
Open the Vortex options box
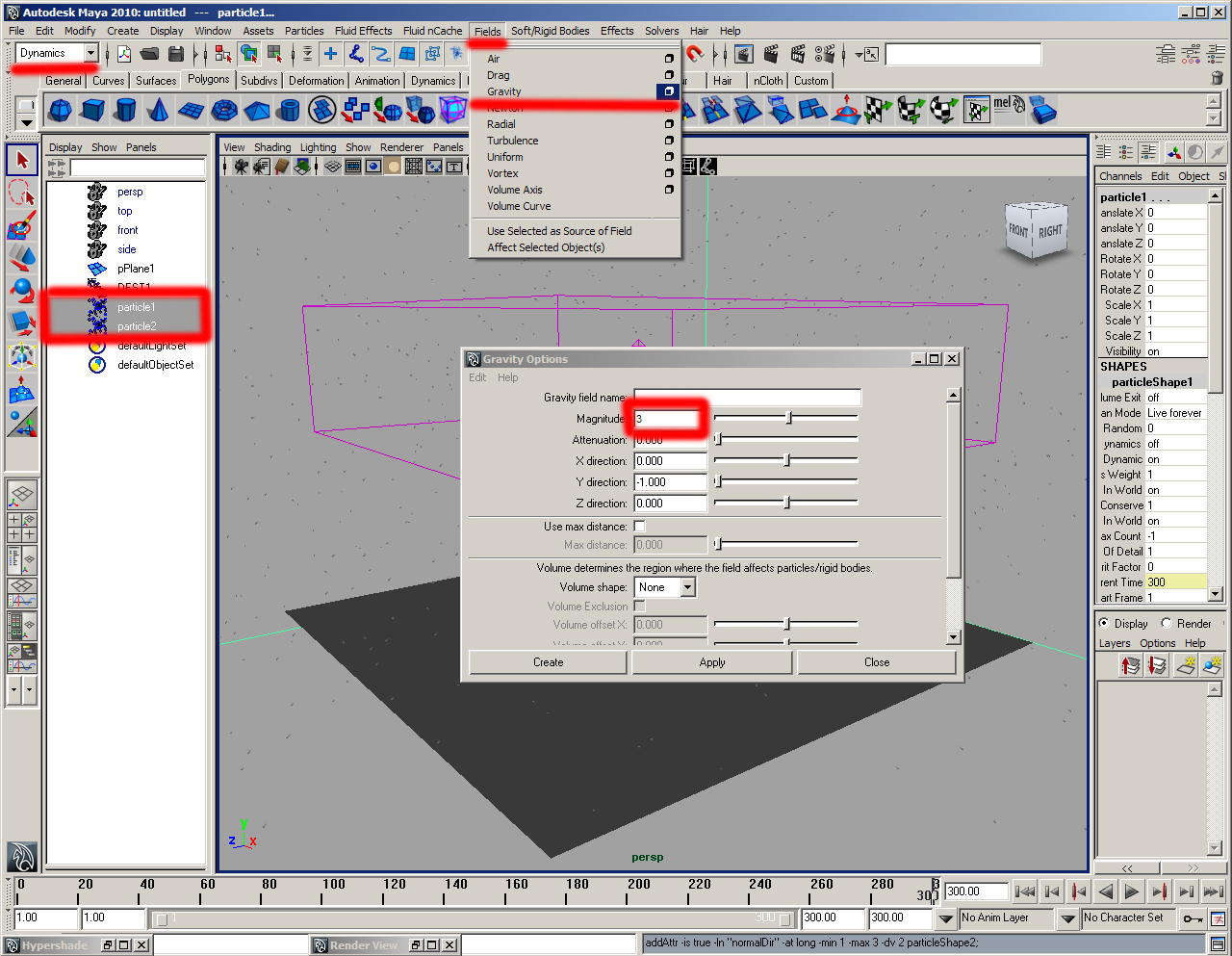click(669, 173)
